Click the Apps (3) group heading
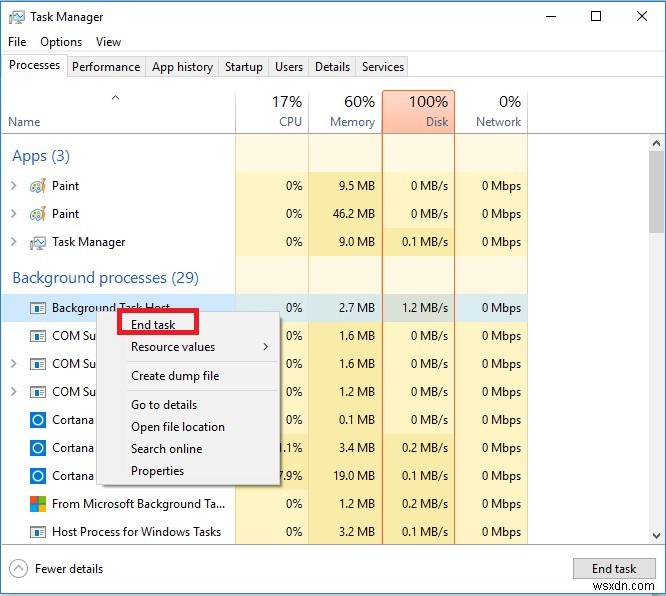The width and height of the screenshot is (666, 596). (41, 156)
